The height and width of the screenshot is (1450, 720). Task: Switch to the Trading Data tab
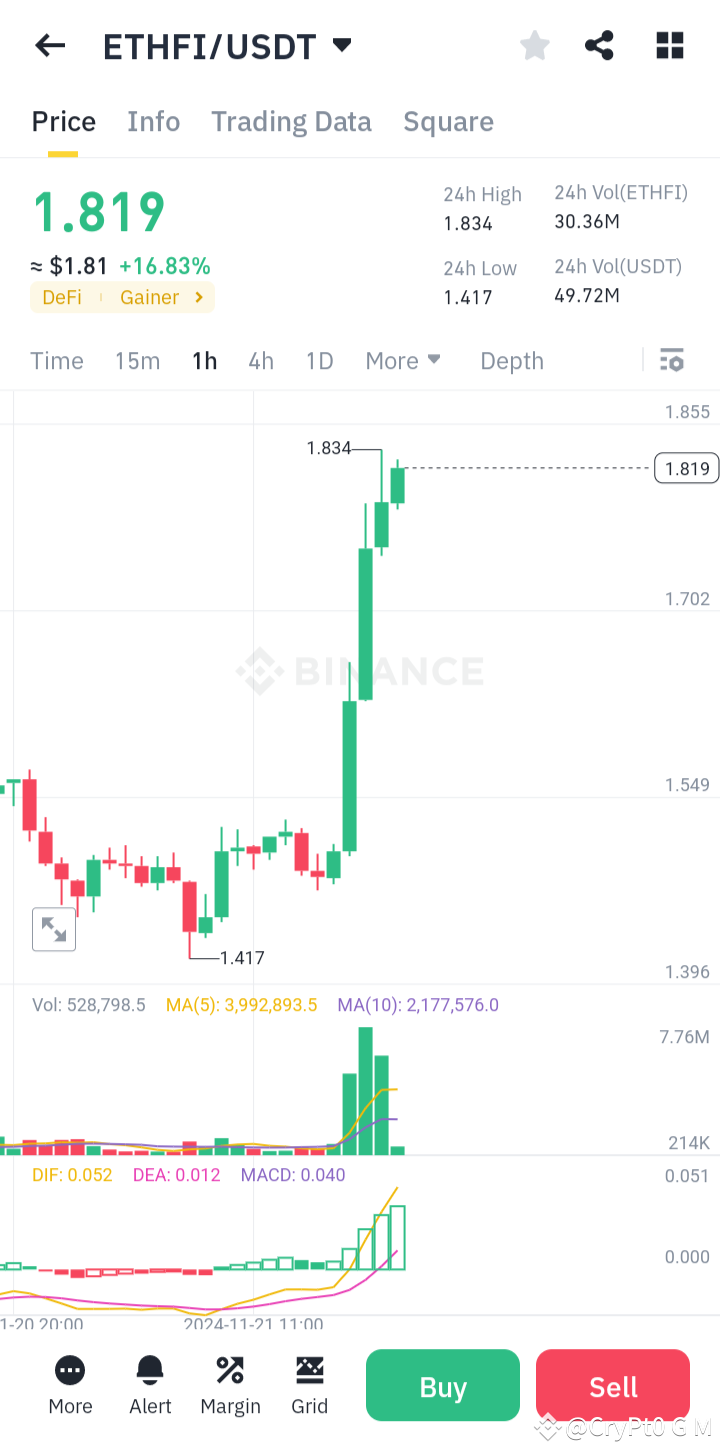pyautogui.click(x=290, y=121)
